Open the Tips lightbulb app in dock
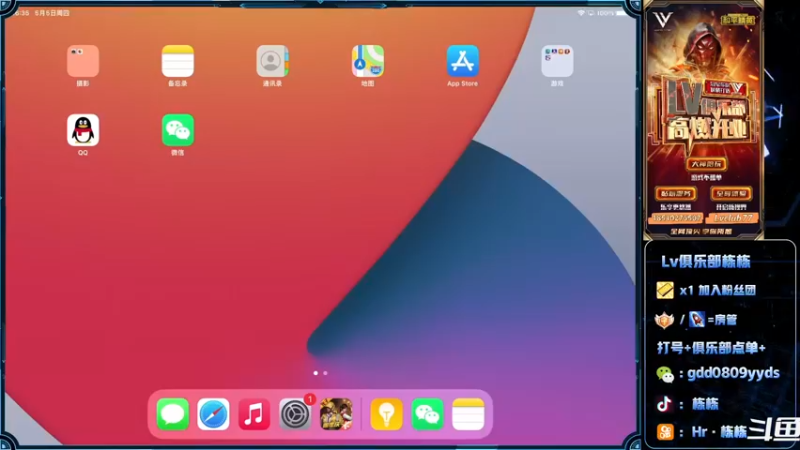Image resolution: width=800 pixels, height=450 pixels. point(386,414)
